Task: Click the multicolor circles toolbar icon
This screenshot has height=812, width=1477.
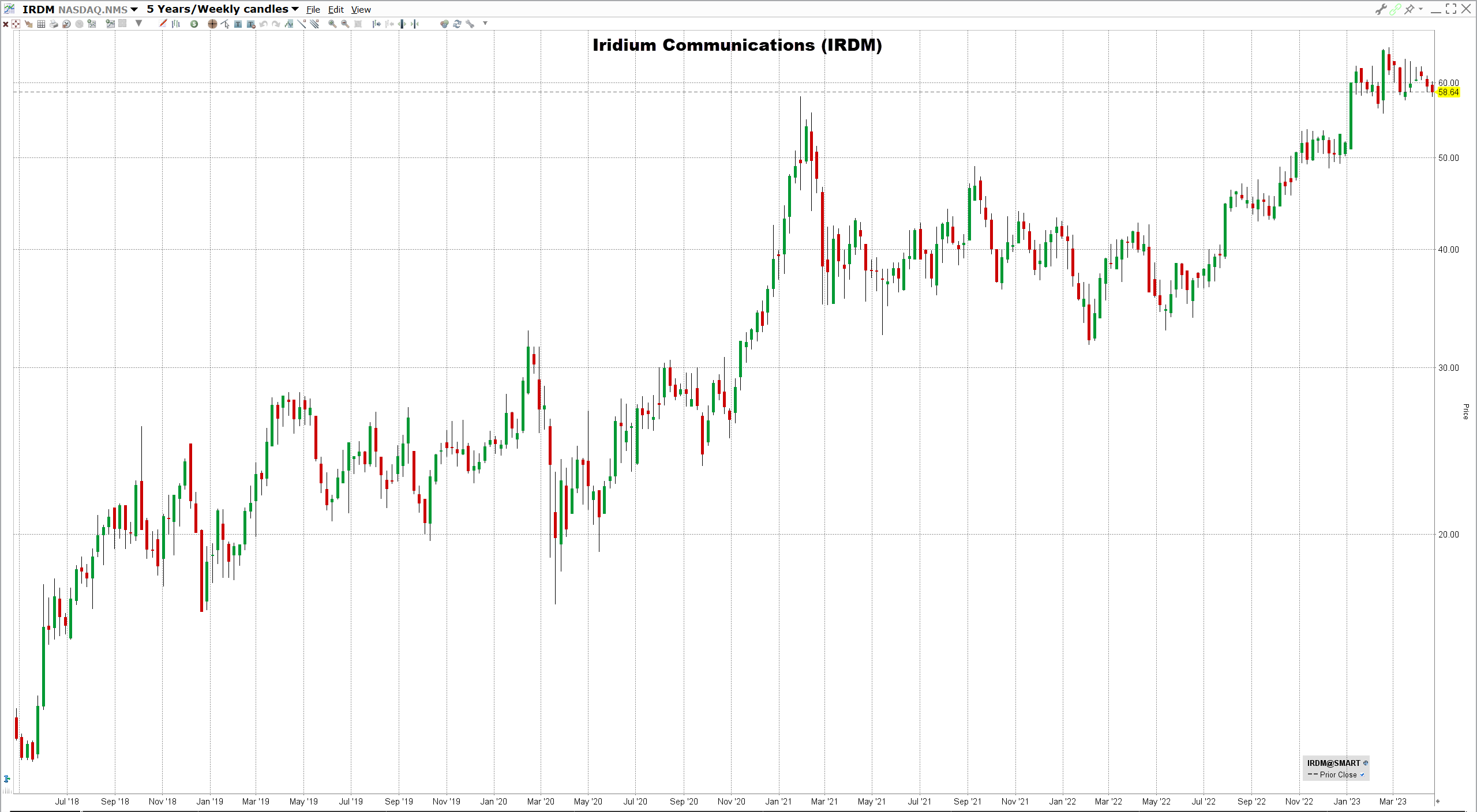Action: [x=444, y=24]
